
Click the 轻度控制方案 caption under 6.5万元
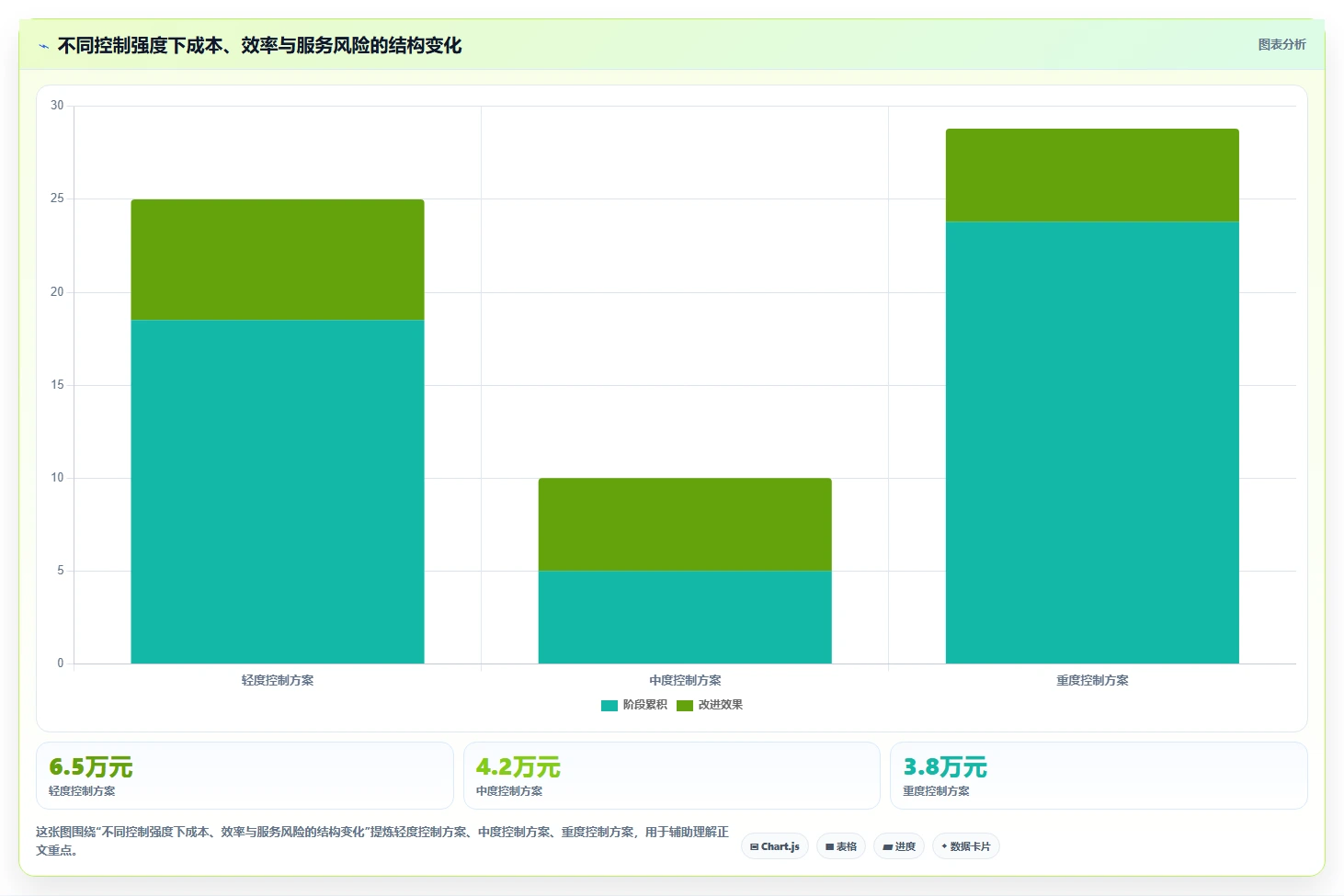coord(82,791)
